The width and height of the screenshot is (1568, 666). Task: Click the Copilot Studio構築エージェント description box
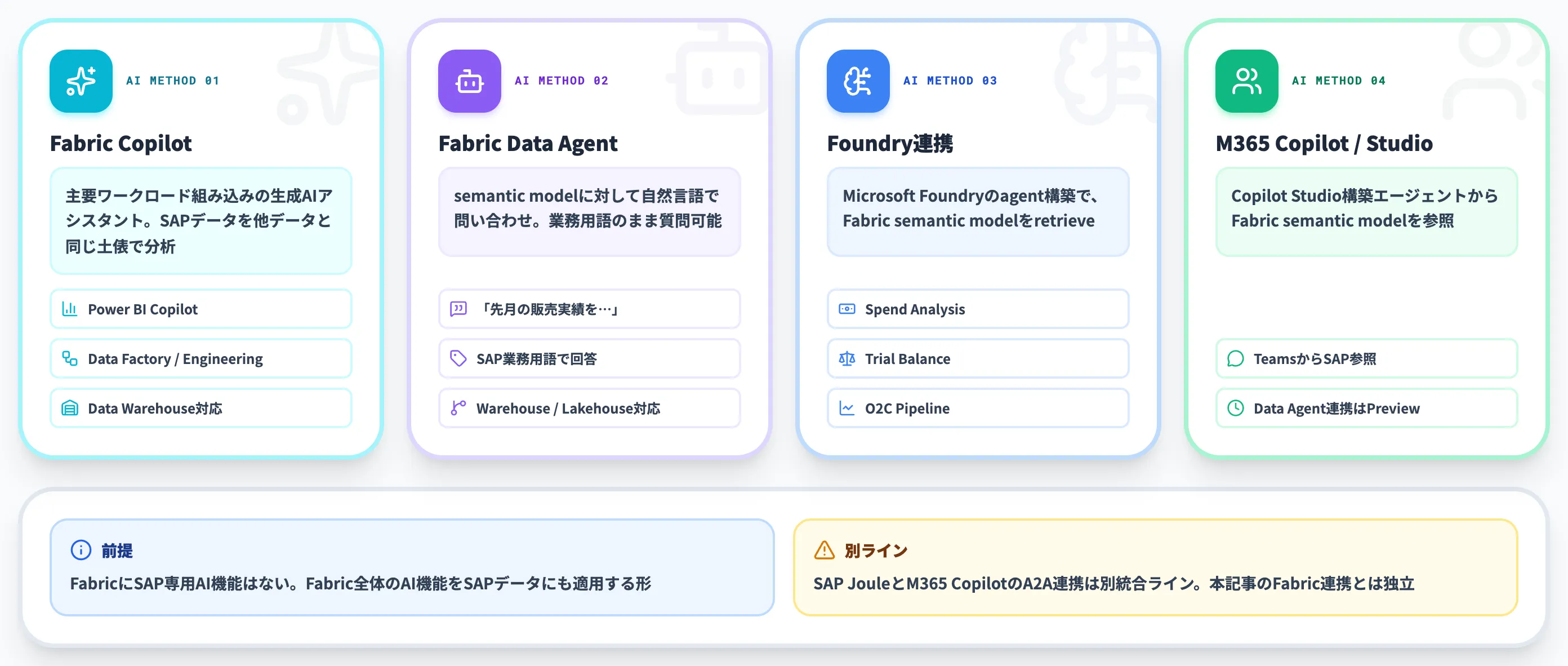tap(1366, 212)
